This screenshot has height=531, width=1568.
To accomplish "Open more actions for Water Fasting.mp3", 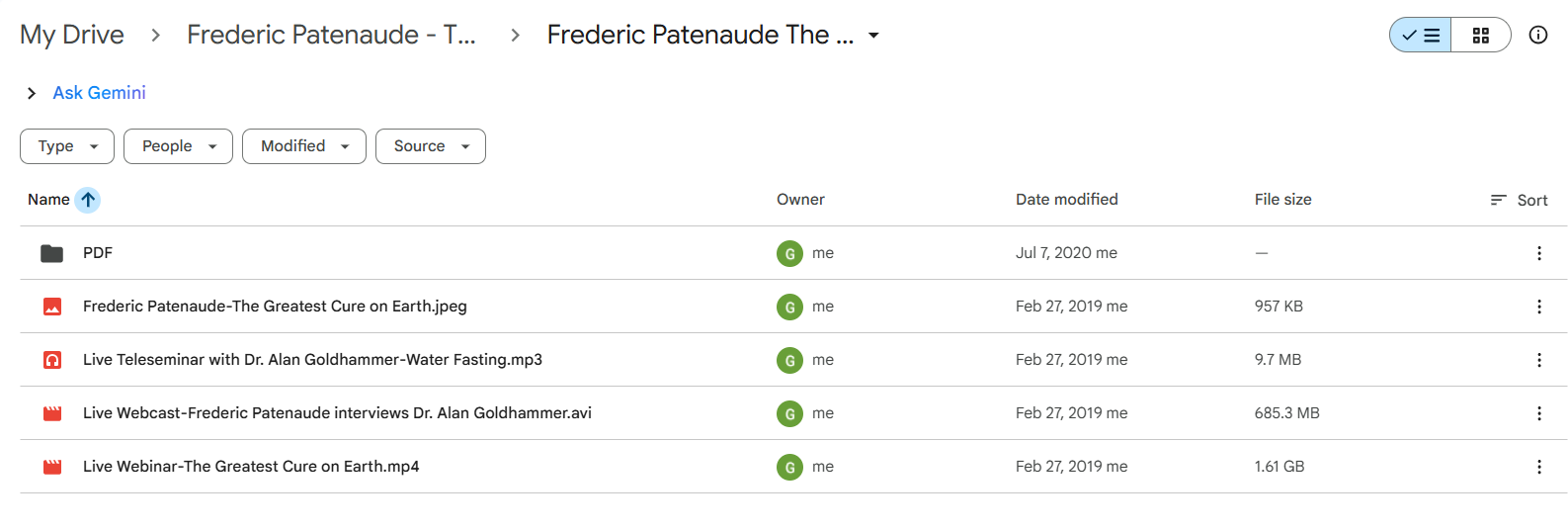I will click(1538, 360).
